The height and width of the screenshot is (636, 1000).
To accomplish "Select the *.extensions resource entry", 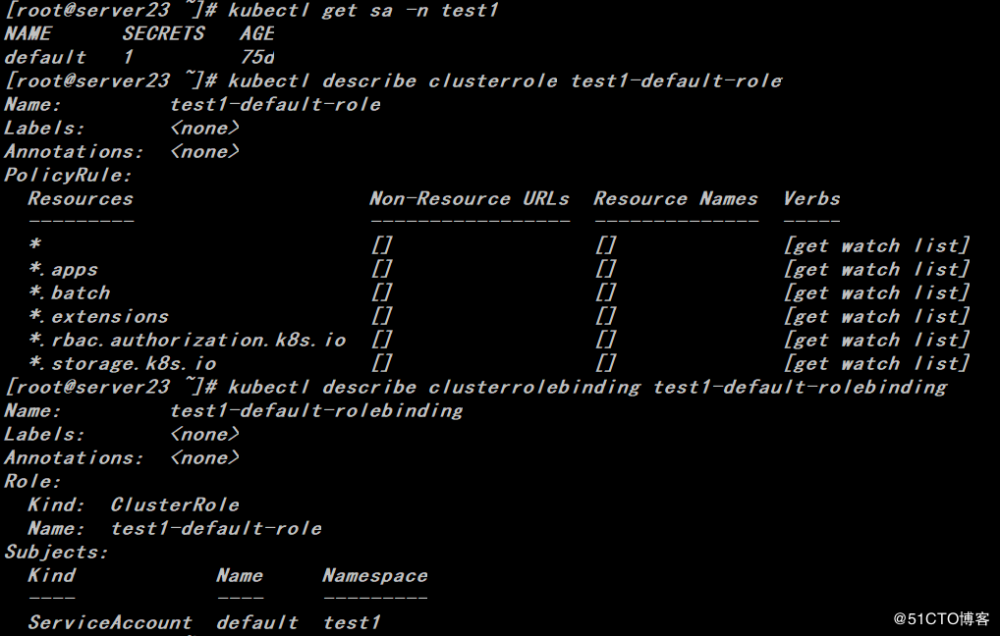I will pyautogui.click(x=98, y=316).
